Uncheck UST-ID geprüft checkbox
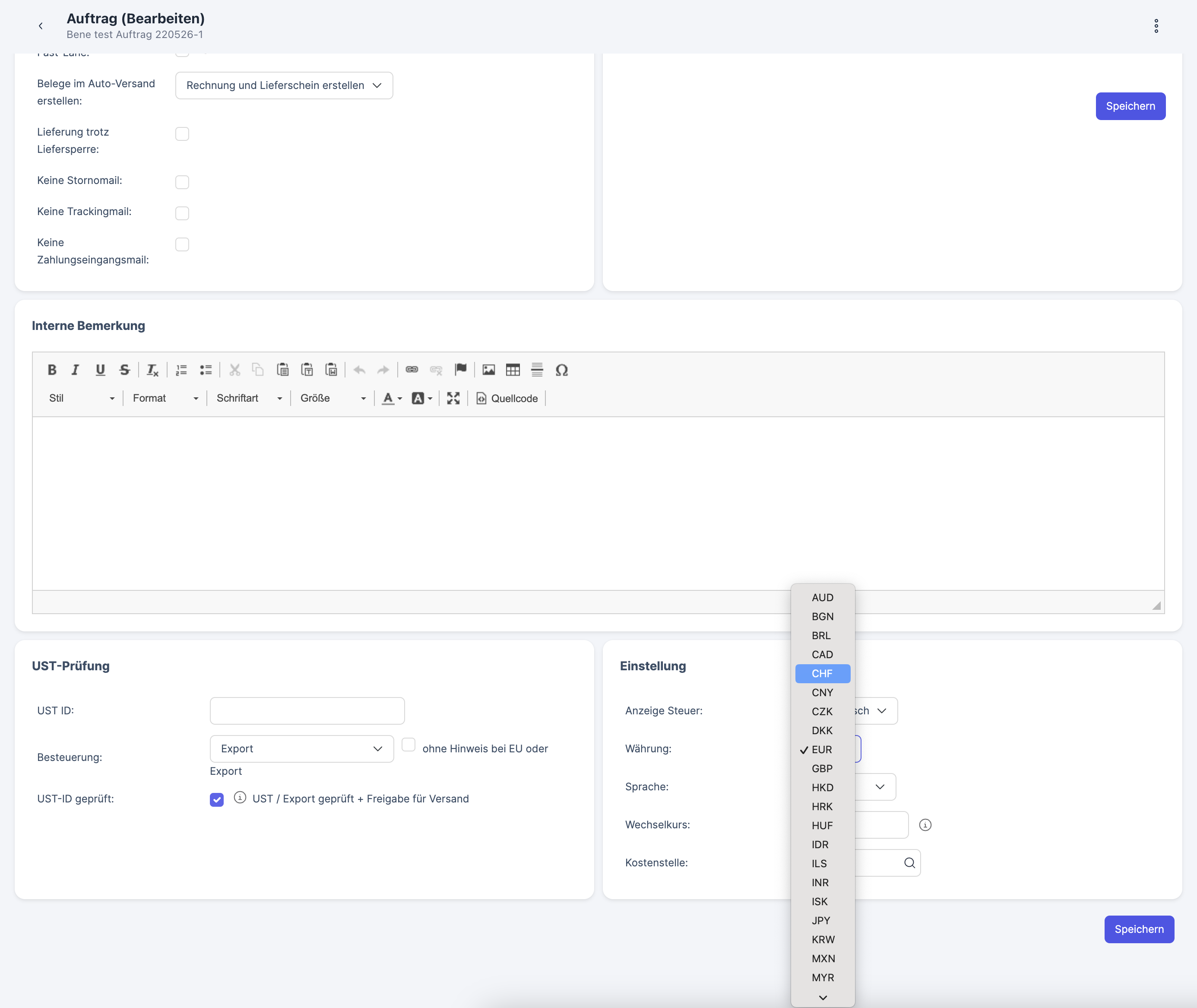This screenshot has width=1197, height=1008. tap(216, 799)
